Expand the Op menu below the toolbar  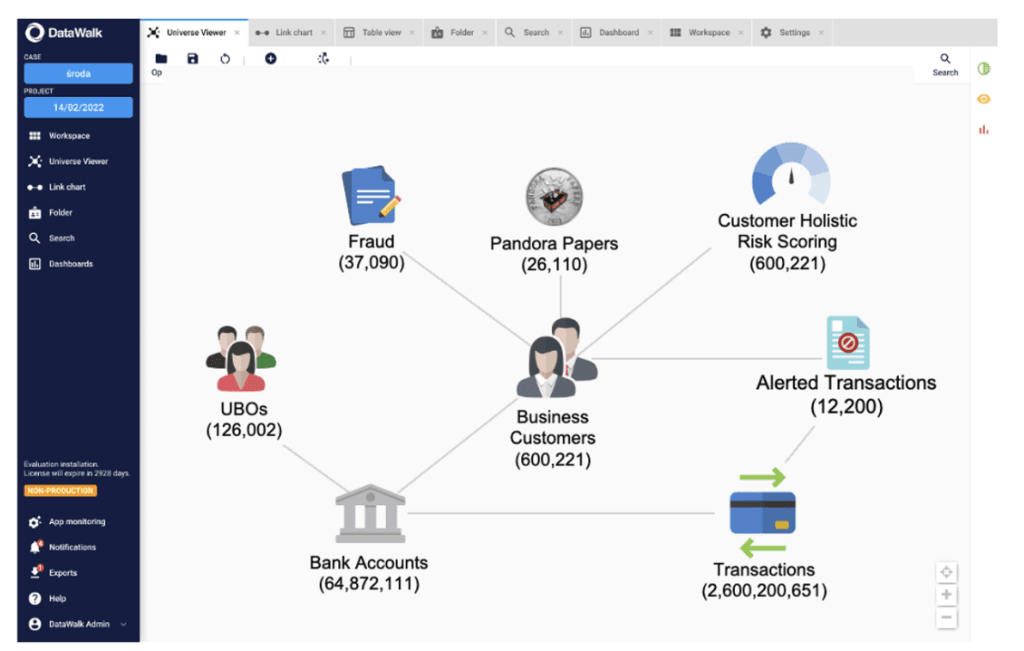tap(156, 73)
